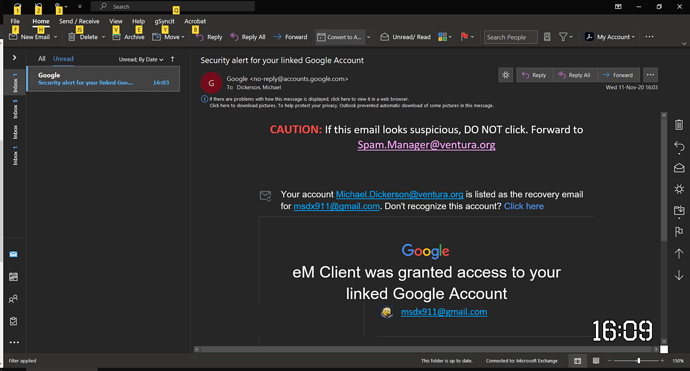The width and height of the screenshot is (690, 371).
Task: Click Forward in the ribbon
Action: (x=290, y=37)
